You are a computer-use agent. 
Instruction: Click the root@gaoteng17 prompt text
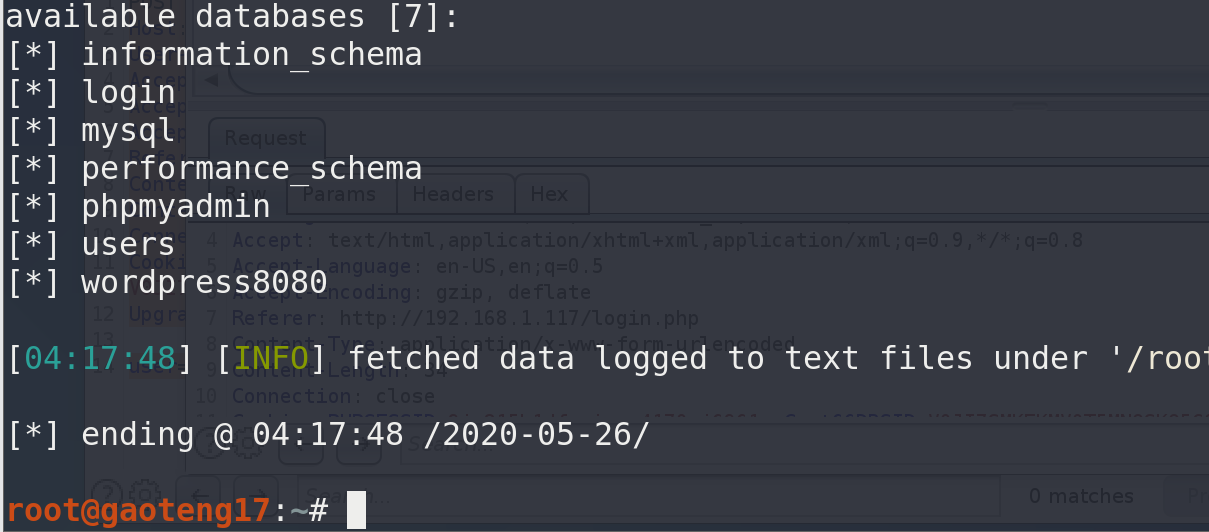tap(138, 510)
